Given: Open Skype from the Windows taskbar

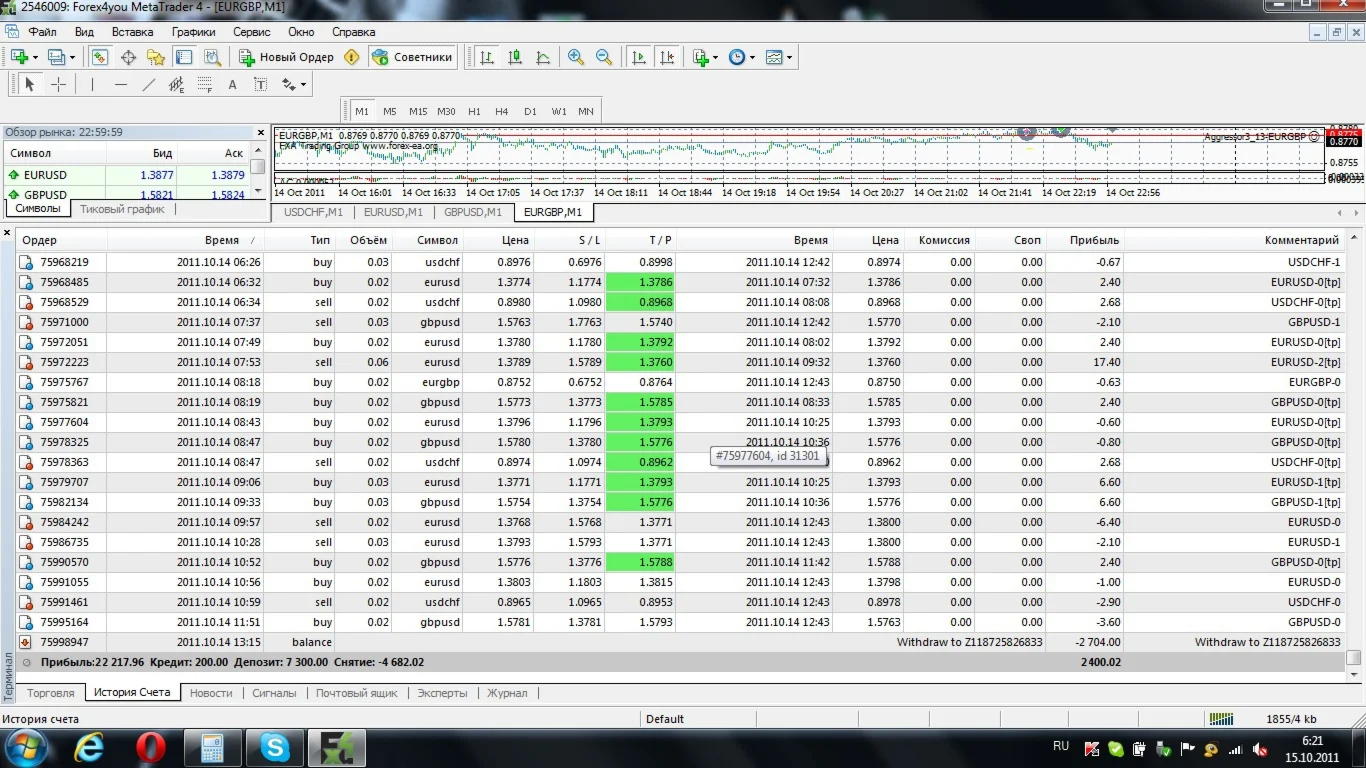Looking at the screenshot, I should (274, 747).
